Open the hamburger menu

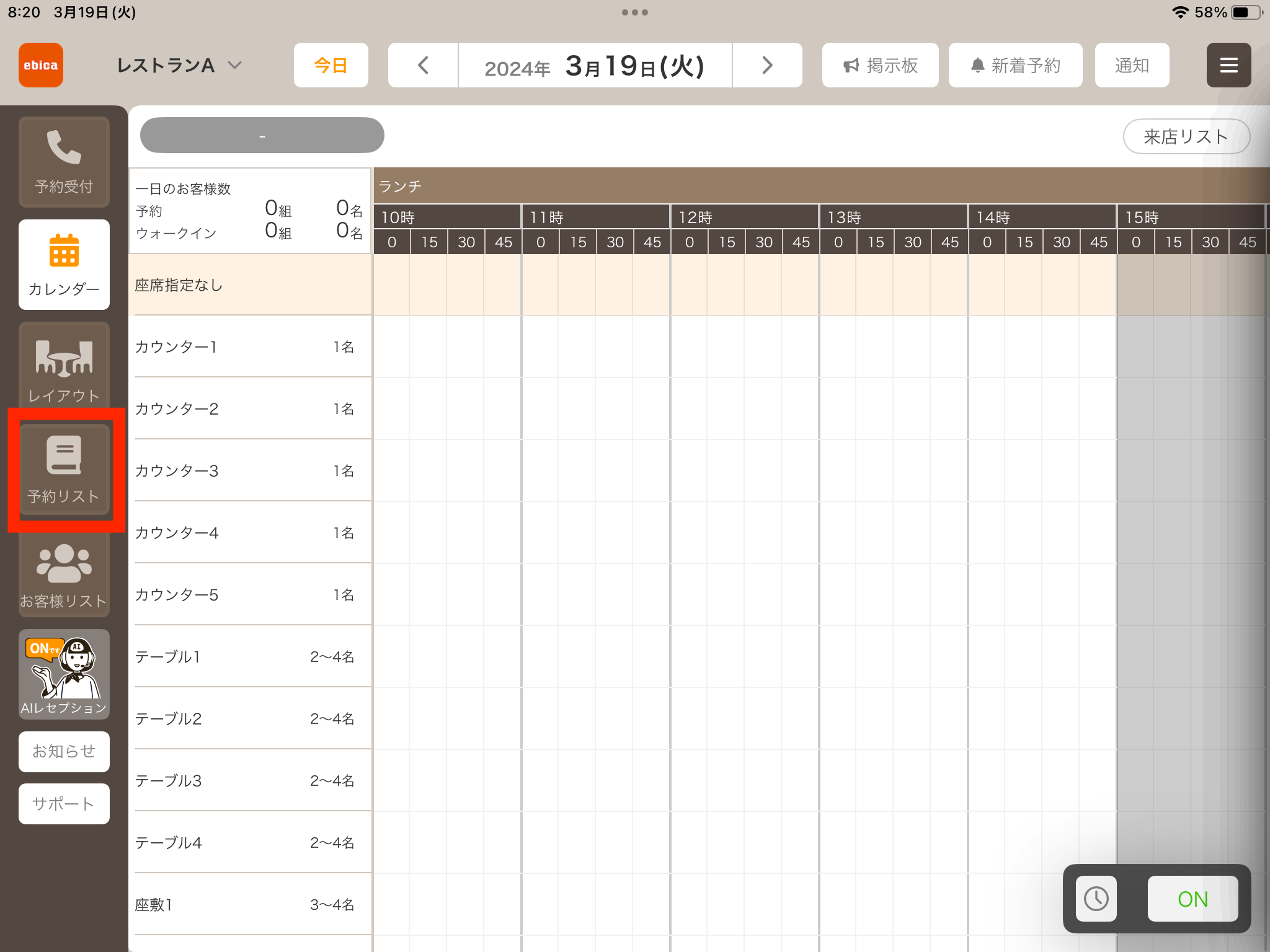(1228, 65)
